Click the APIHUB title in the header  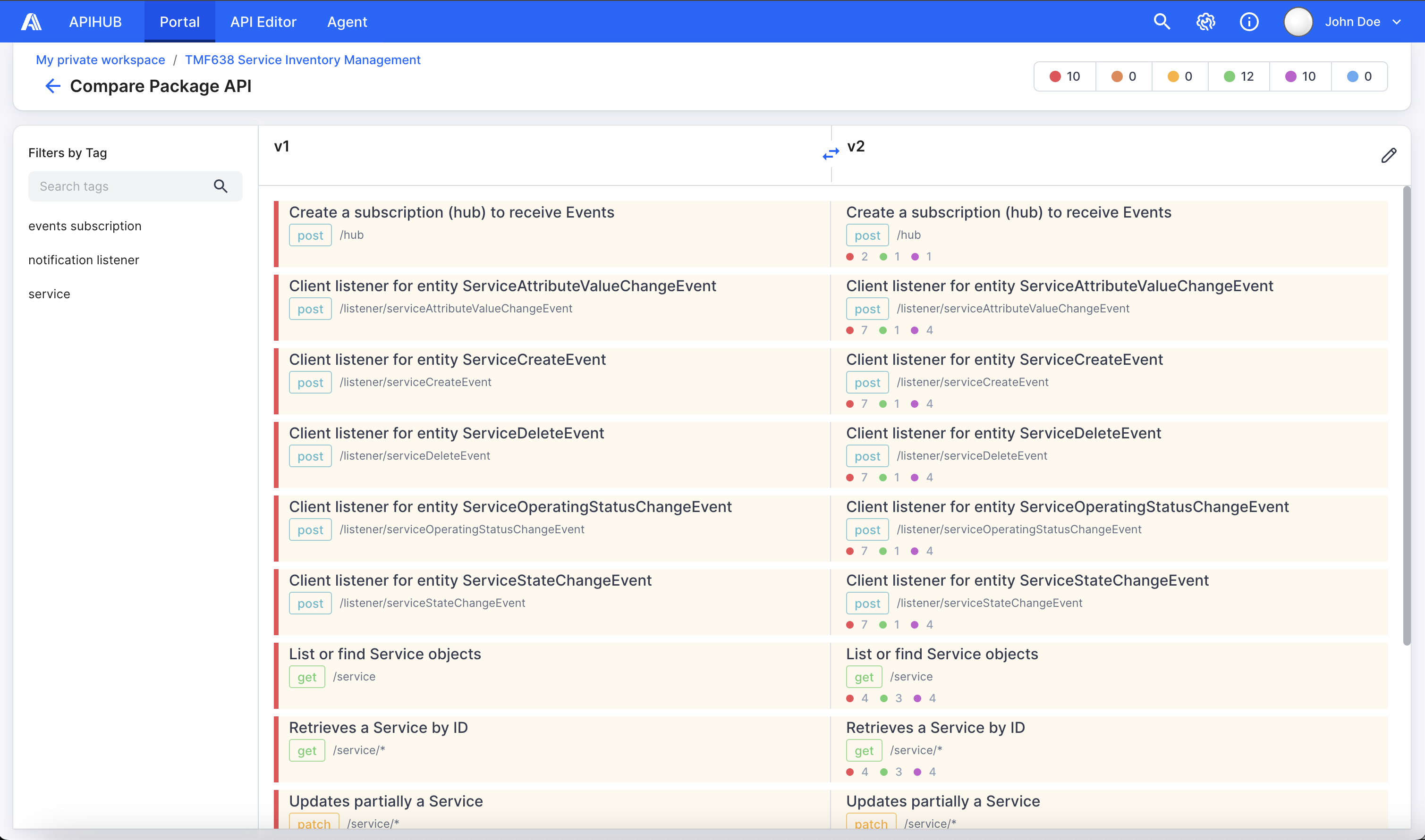[95, 22]
